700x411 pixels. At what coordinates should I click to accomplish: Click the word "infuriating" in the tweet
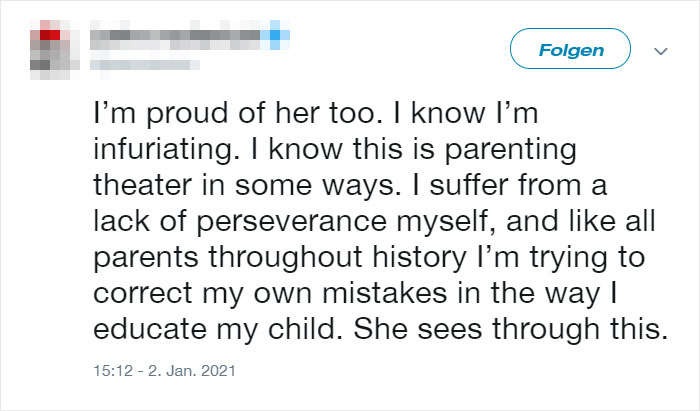[163, 149]
